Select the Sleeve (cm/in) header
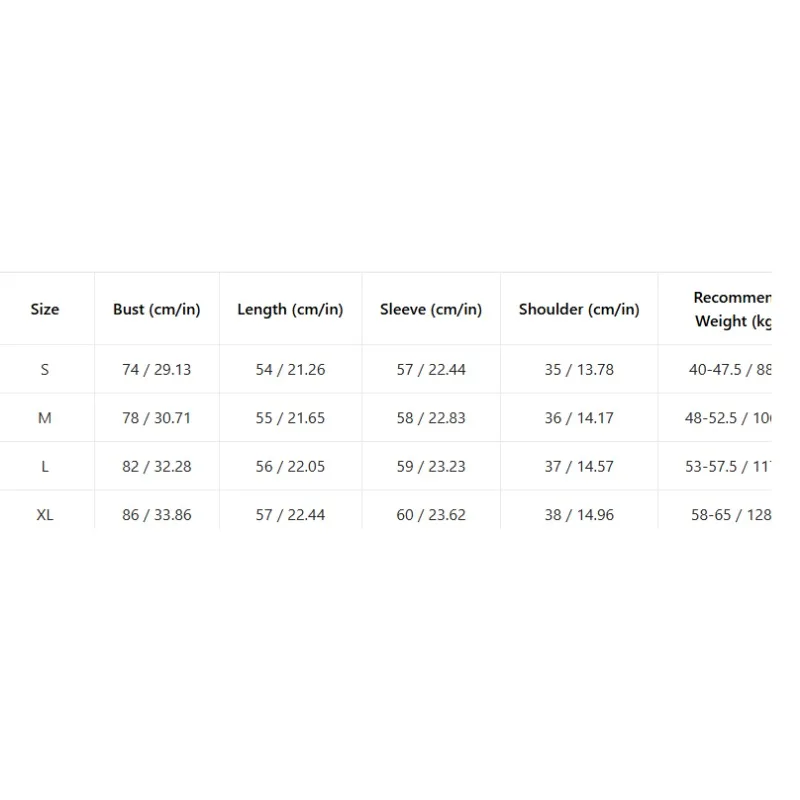The width and height of the screenshot is (800, 800). tap(431, 309)
